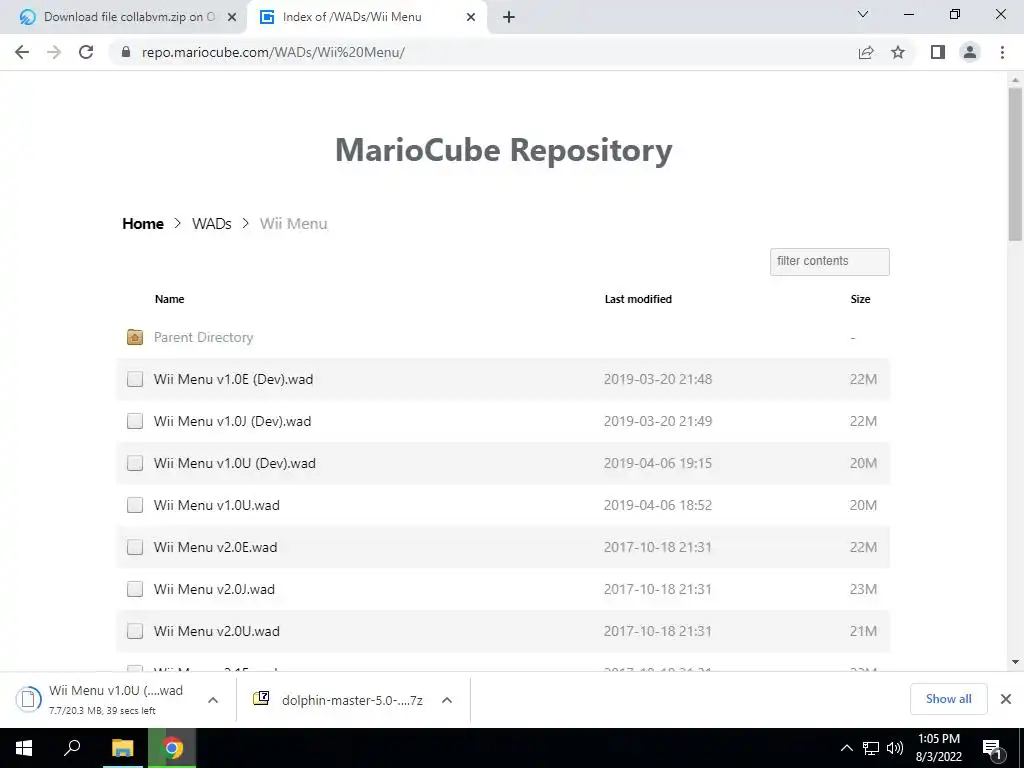Open Wii Menu v2.0E.wad link
Screen dimensions: 1024x768
tap(216, 547)
